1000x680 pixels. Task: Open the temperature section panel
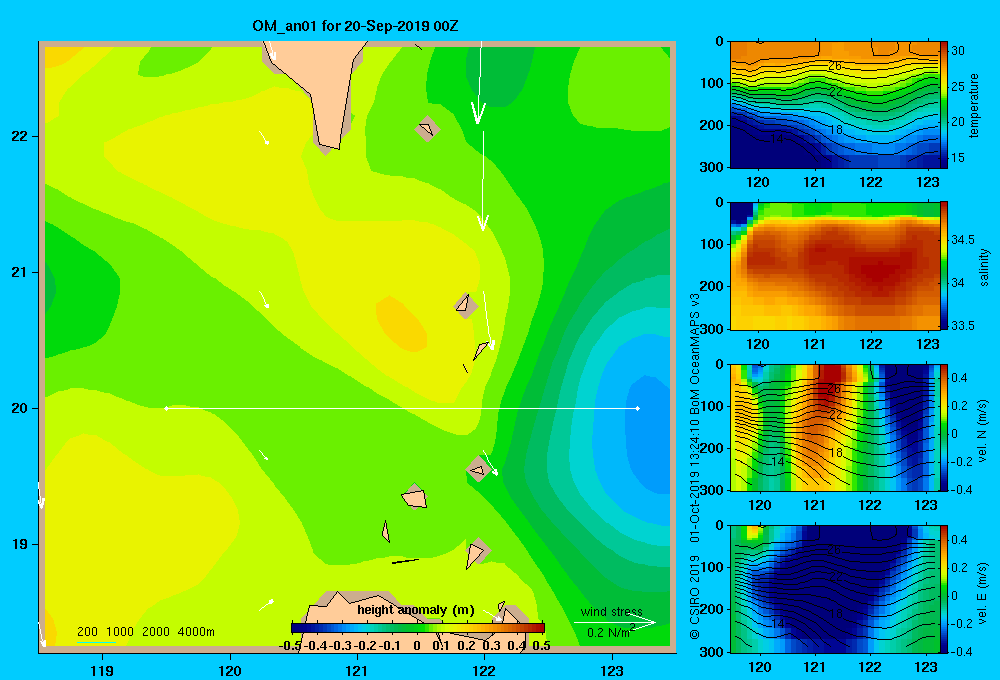(x=835, y=105)
